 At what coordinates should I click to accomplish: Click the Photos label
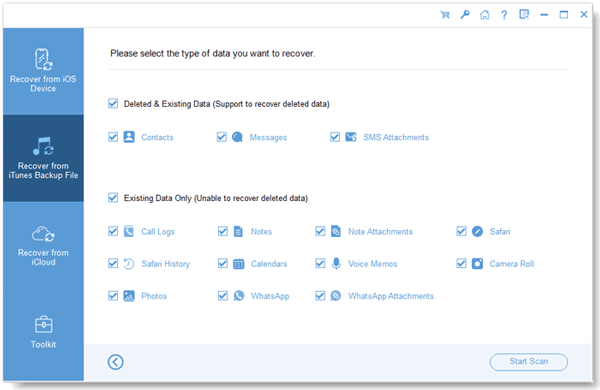(154, 296)
